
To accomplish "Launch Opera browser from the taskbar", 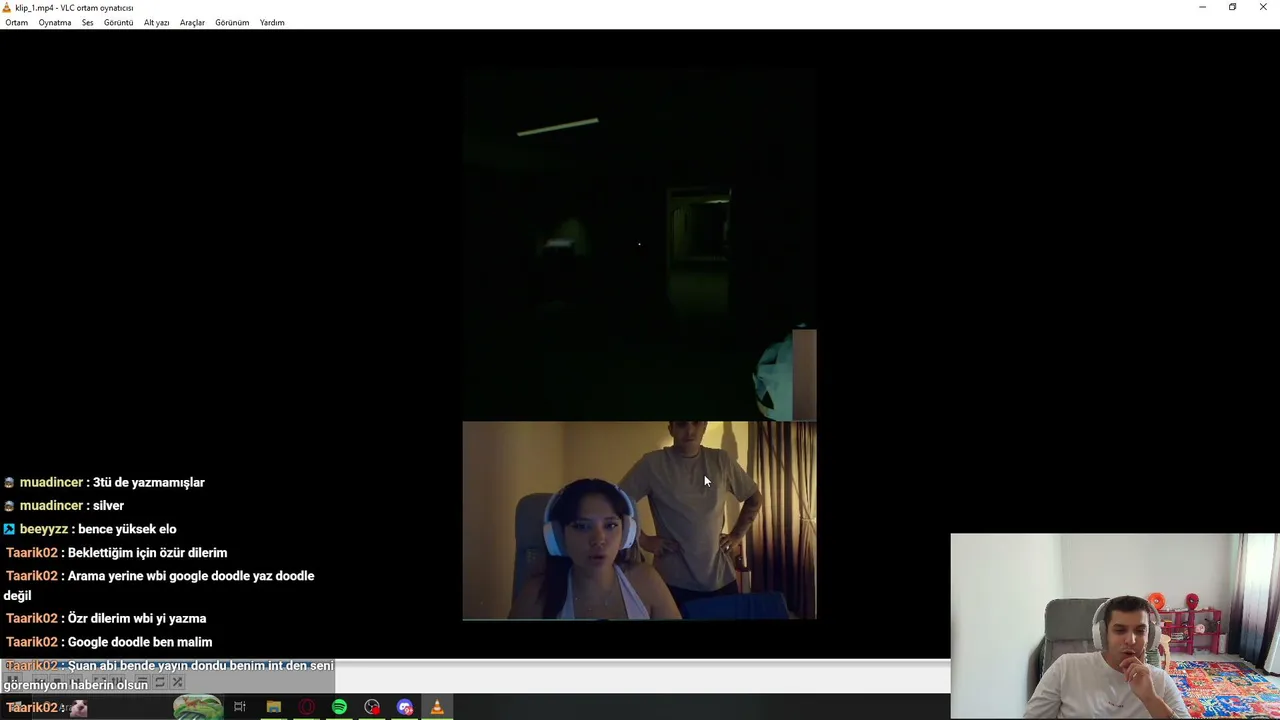I will click(x=306, y=708).
